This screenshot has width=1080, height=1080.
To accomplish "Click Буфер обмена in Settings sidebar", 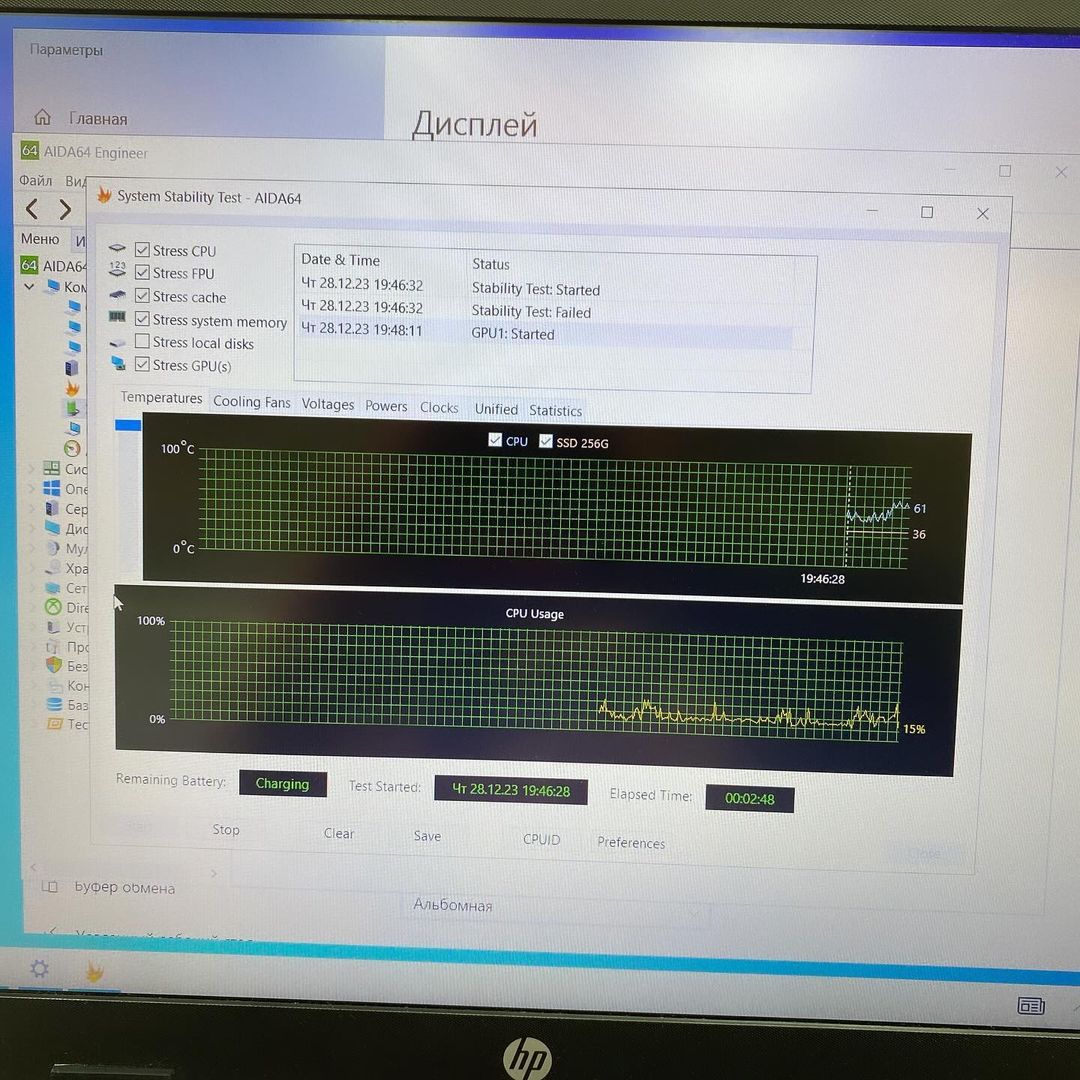I will click(x=124, y=888).
